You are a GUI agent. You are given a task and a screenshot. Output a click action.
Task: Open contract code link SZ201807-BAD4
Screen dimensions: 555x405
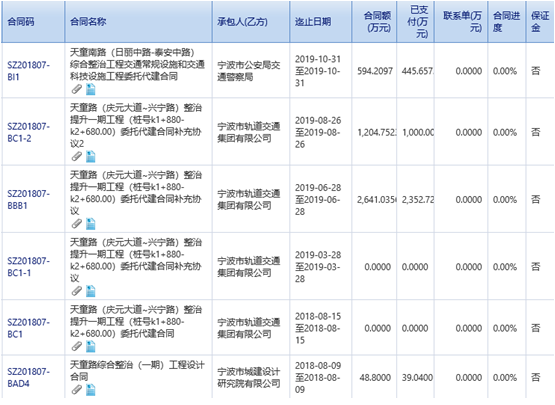coord(29,378)
